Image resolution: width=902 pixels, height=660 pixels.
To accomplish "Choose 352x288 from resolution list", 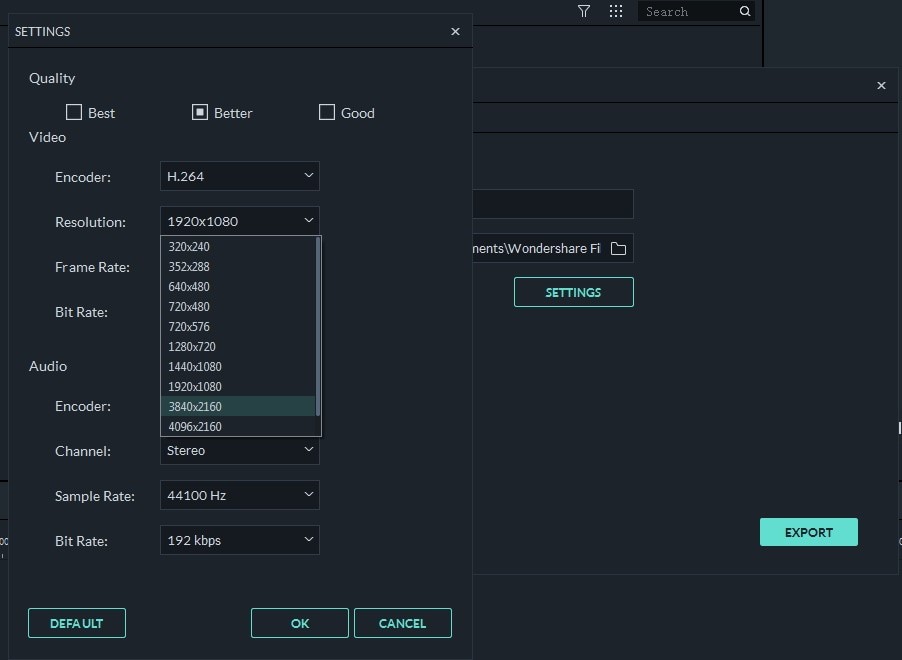I will click(x=238, y=267).
